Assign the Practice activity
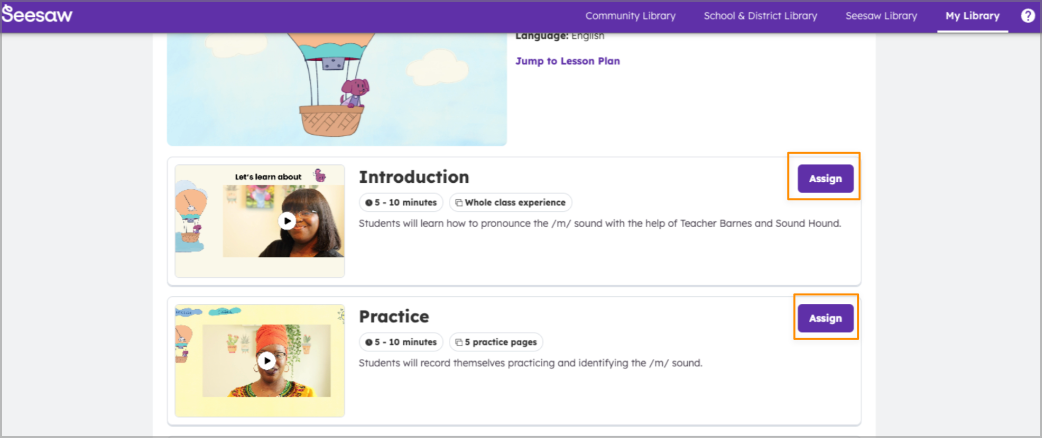 click(825, 318)
